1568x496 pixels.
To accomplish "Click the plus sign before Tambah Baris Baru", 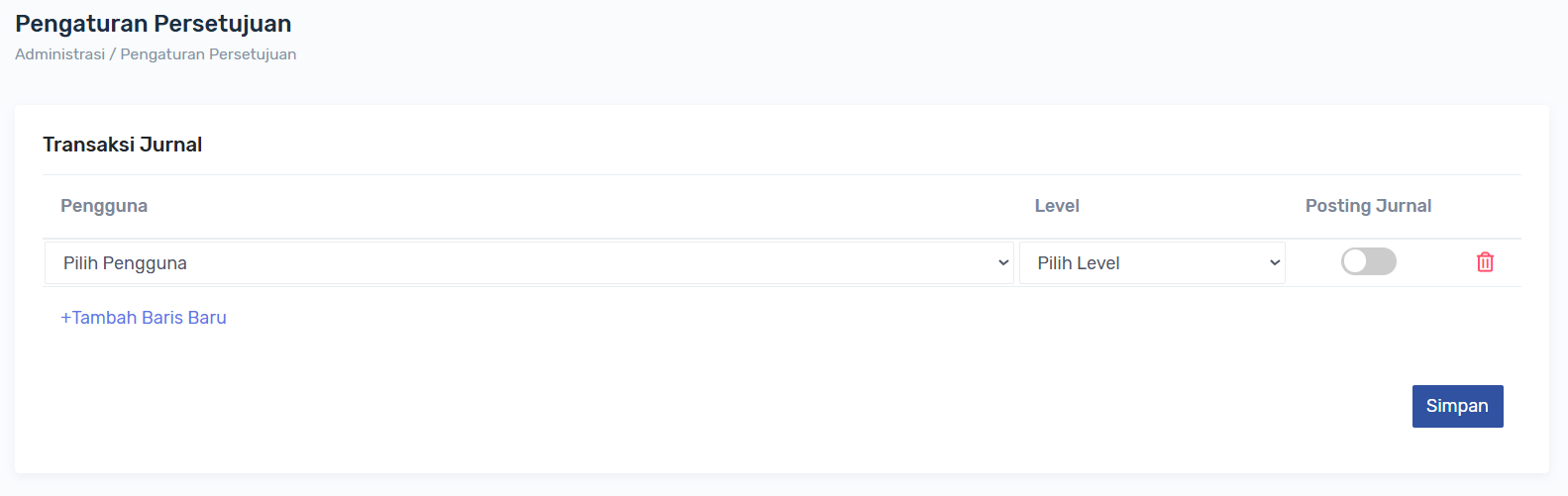I will (x=65, y=318).
